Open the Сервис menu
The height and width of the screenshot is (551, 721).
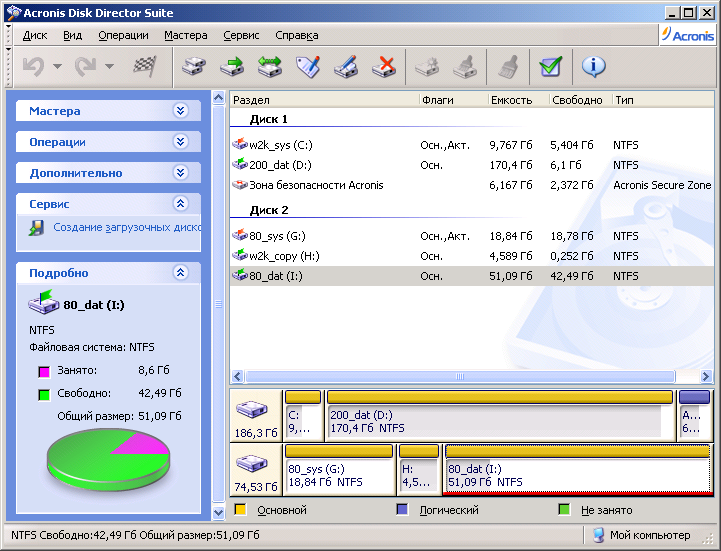241,35
